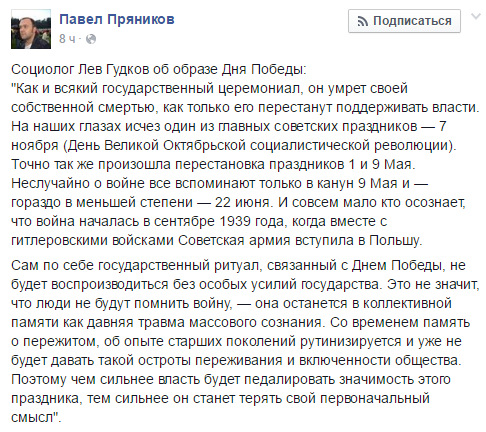Click the line starting 'Поэтому чем сильнее власть'
This screenshot has width=486, height=432.
tap(231, 379)
